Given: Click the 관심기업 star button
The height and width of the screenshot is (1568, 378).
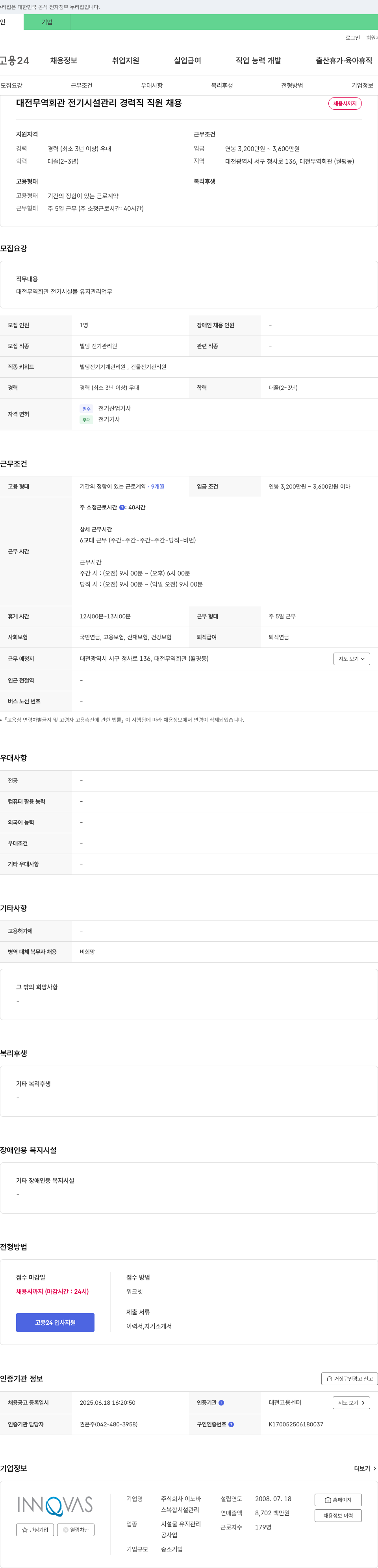Looking at the screenshot, I should tap(35, 1530).
